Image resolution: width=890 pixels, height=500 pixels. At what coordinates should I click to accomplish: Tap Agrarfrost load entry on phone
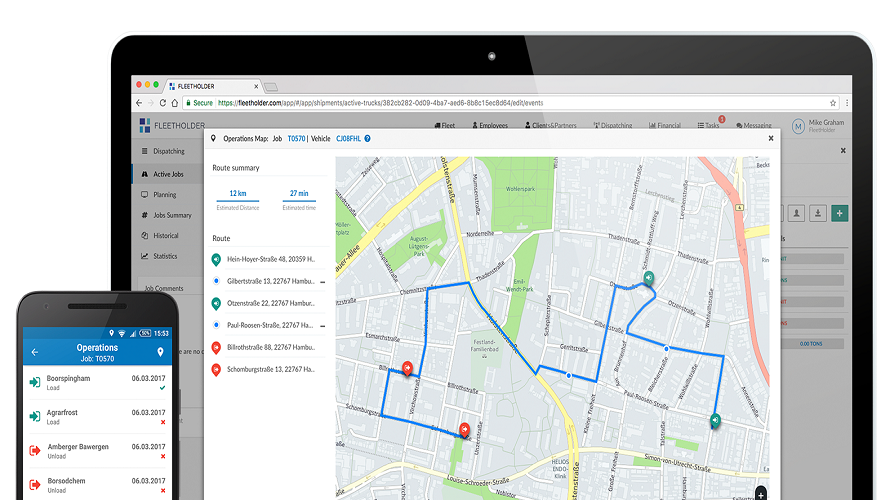pos(98,417)
